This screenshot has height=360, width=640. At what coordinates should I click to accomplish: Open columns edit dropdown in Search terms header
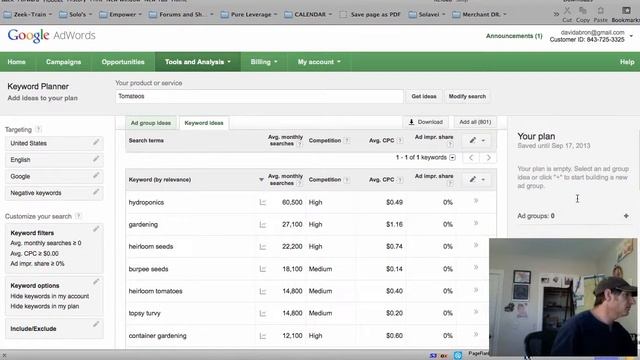(477, 140)
